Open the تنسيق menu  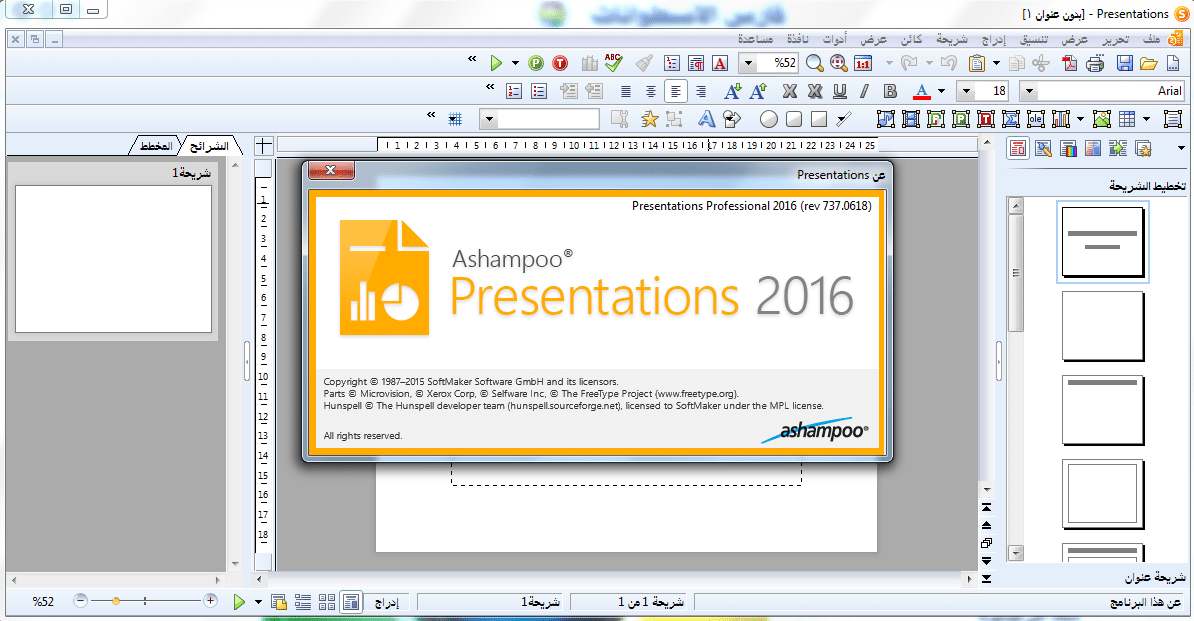click(1034, 40)
